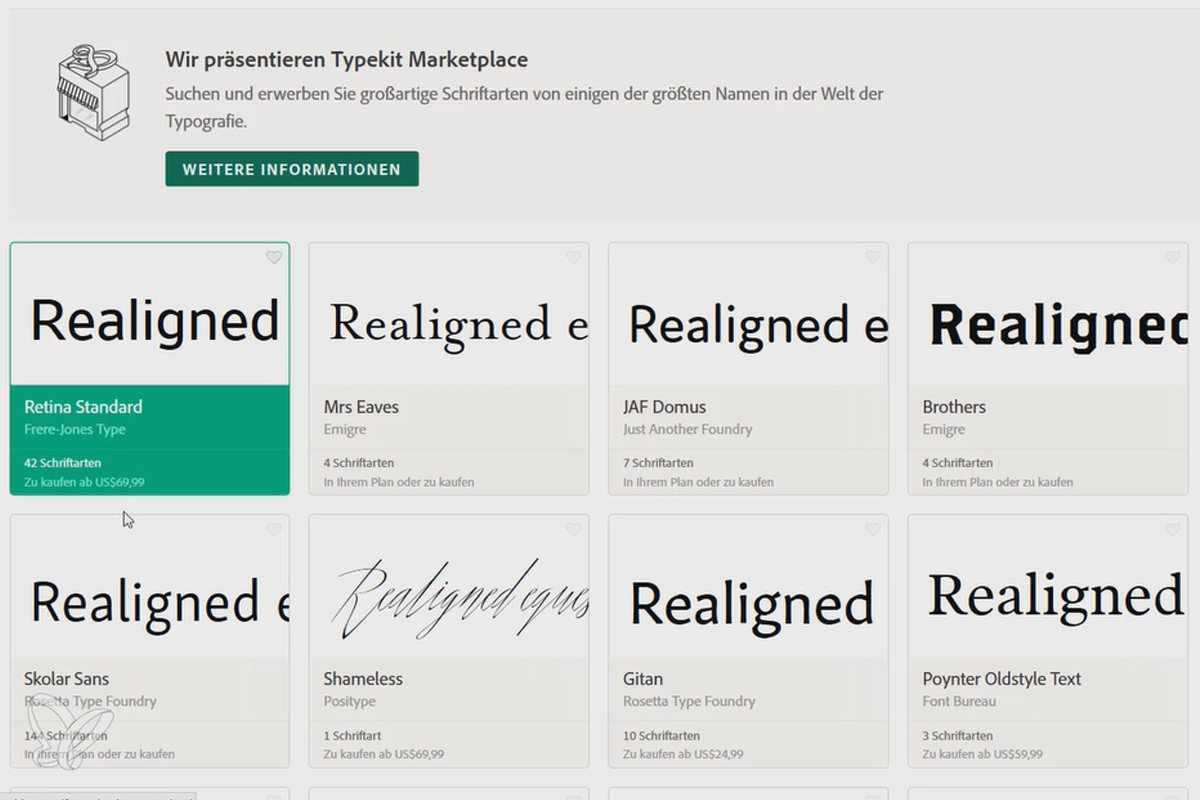Open Rosetta Type Foundry under Skolar Sans
This screenshot has width=1200, height=800.
click(x=90, y=702)
